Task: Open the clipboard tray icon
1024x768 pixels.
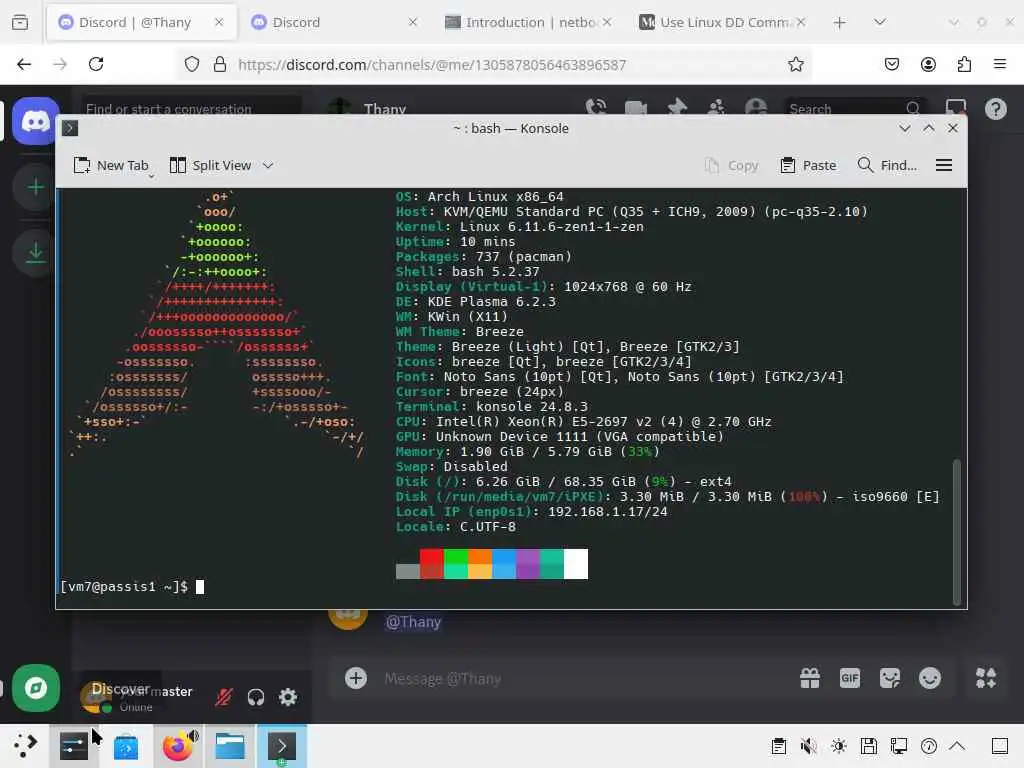Action: click(778, 746)
